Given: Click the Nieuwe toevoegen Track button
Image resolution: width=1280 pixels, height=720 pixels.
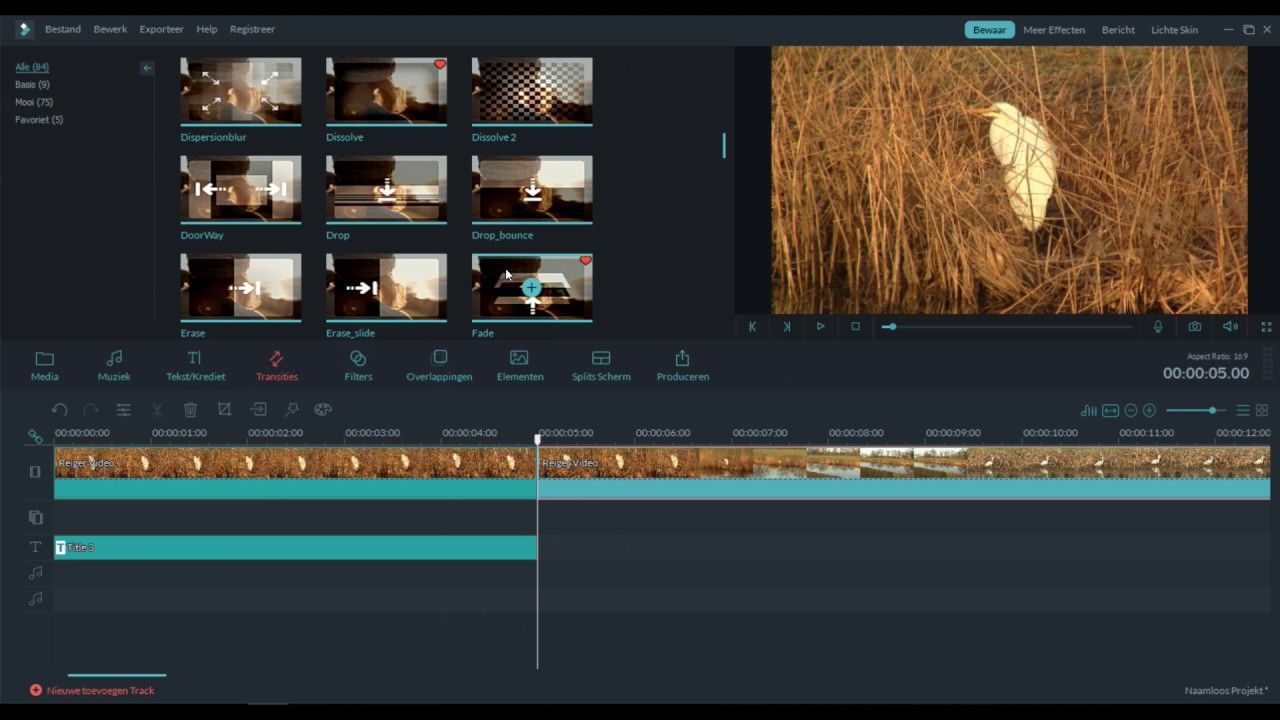Looking at the screenshot, I should 92,690.
